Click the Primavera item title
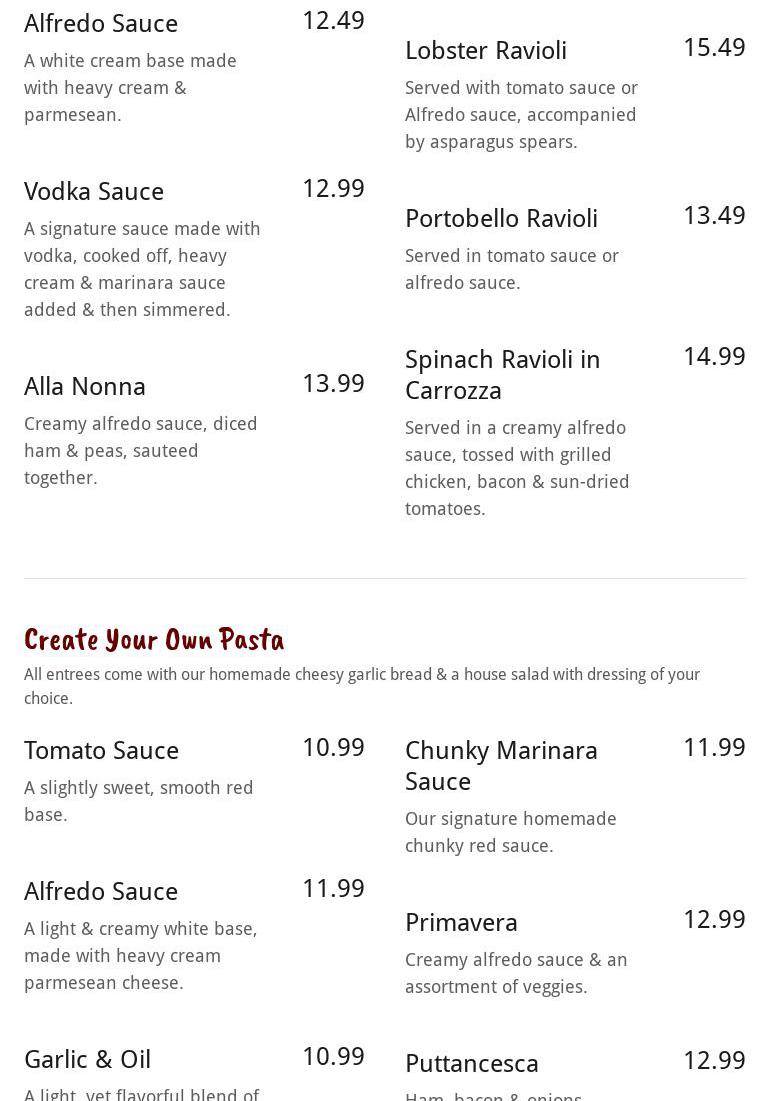 tap(461, 922)
